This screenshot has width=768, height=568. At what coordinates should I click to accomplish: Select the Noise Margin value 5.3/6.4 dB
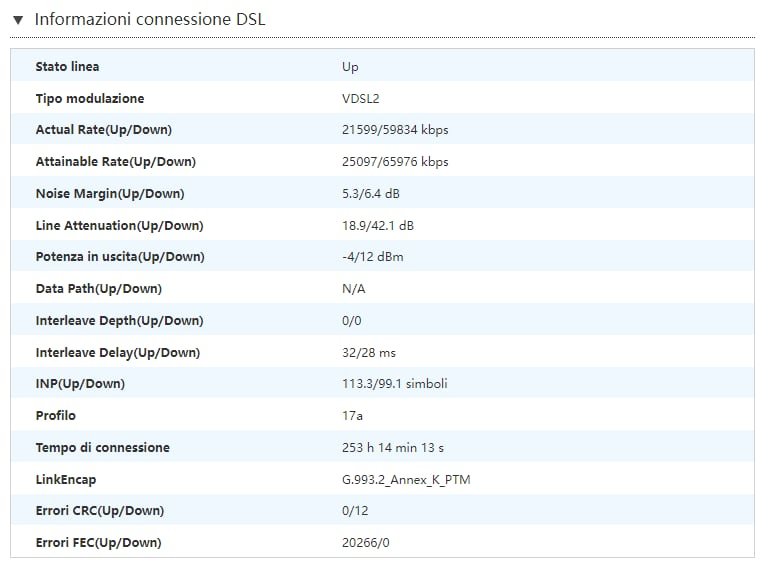pyautogui.click(x=370, y=194)
